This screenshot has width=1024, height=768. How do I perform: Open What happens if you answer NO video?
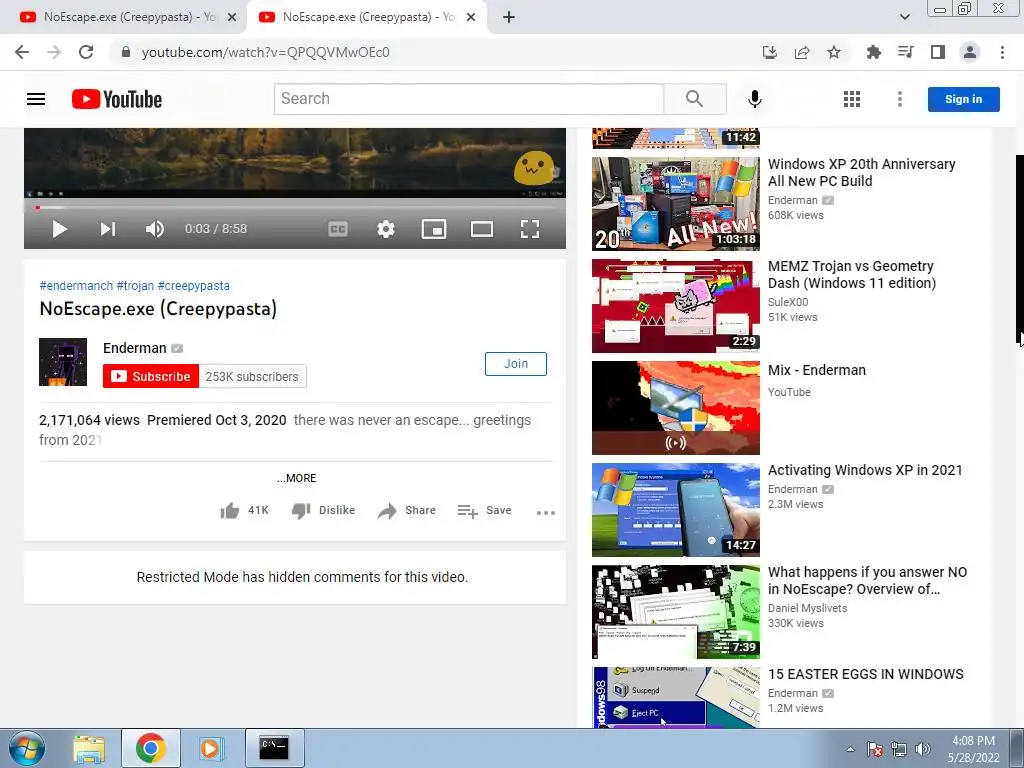[x=867, y=581]
